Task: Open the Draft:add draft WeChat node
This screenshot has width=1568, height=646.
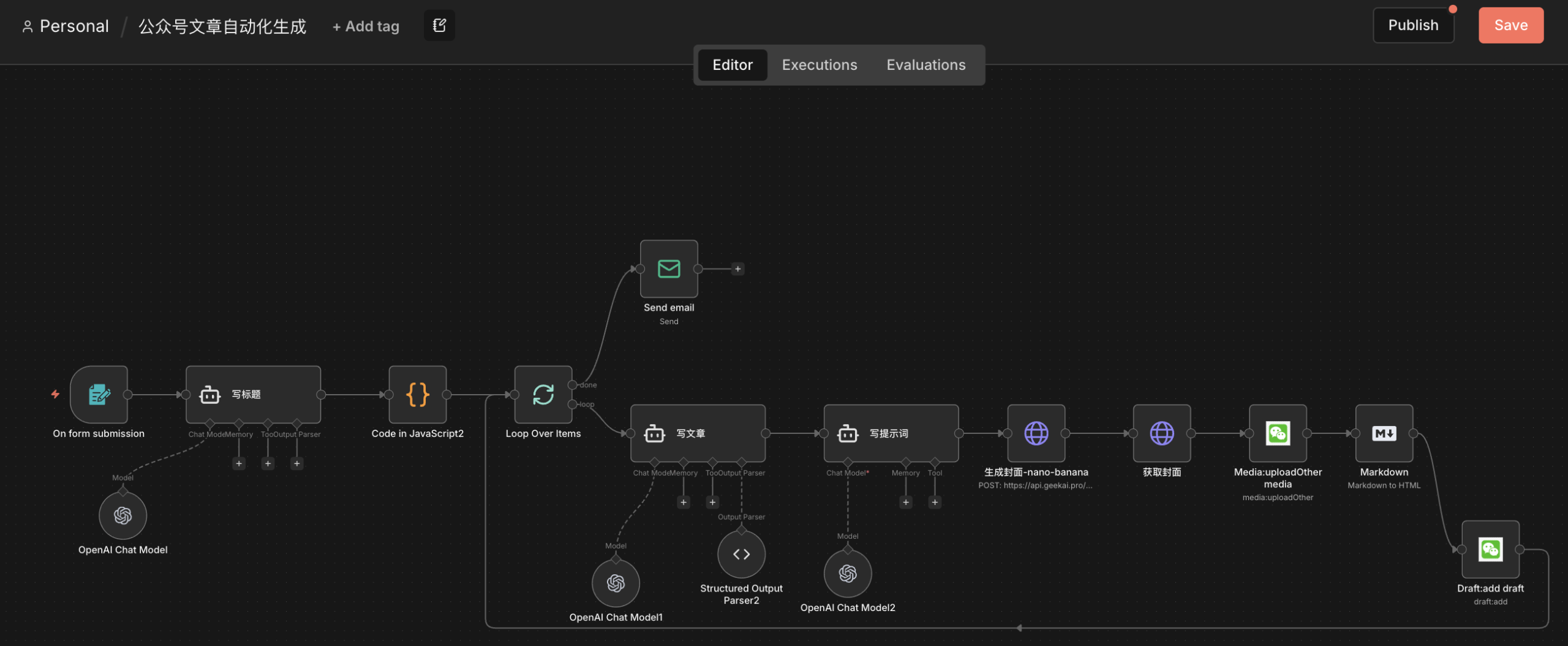Action: click(x=1490, y=549)
